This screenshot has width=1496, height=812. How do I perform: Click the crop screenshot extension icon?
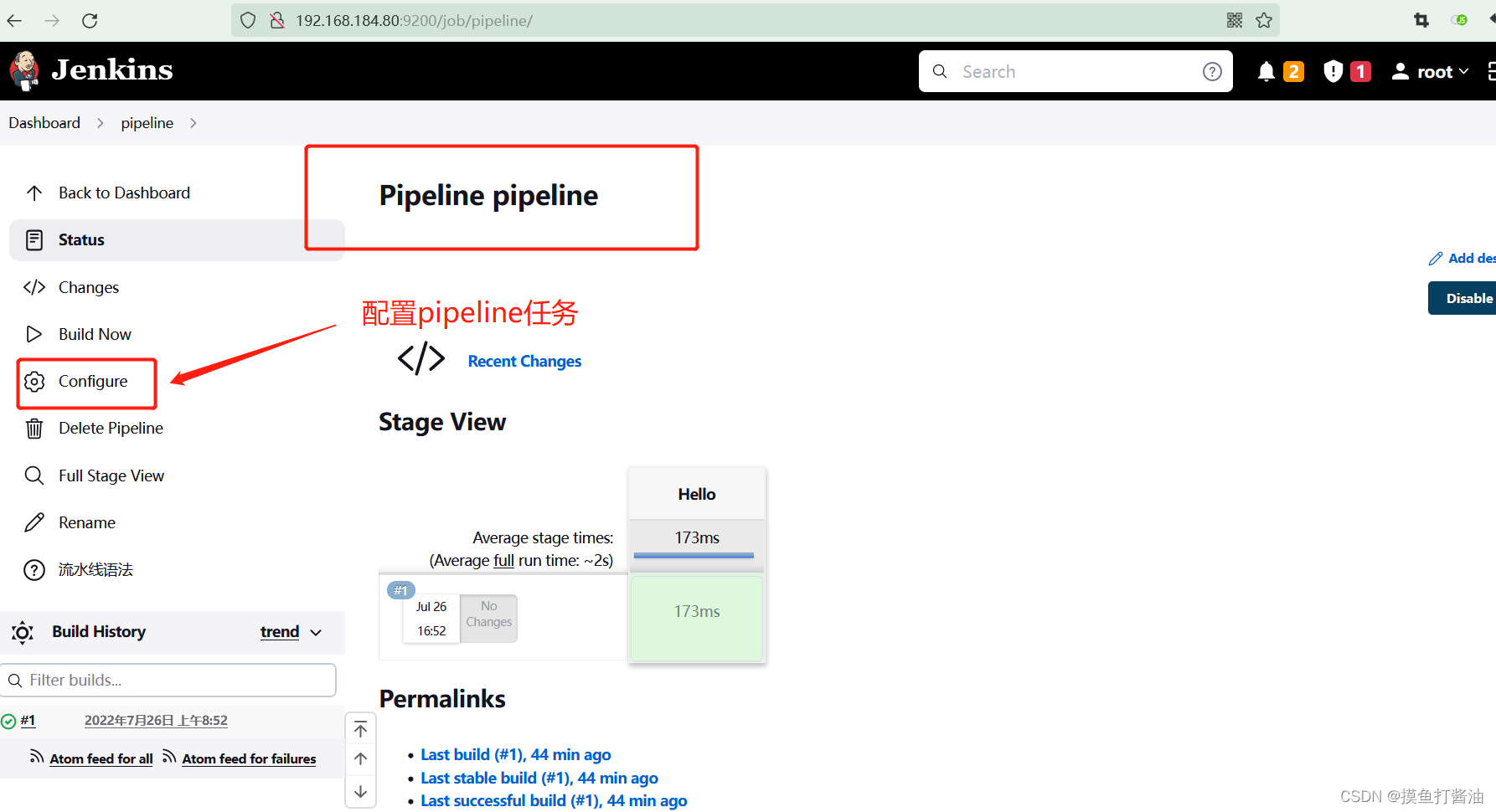point(1421,20)
